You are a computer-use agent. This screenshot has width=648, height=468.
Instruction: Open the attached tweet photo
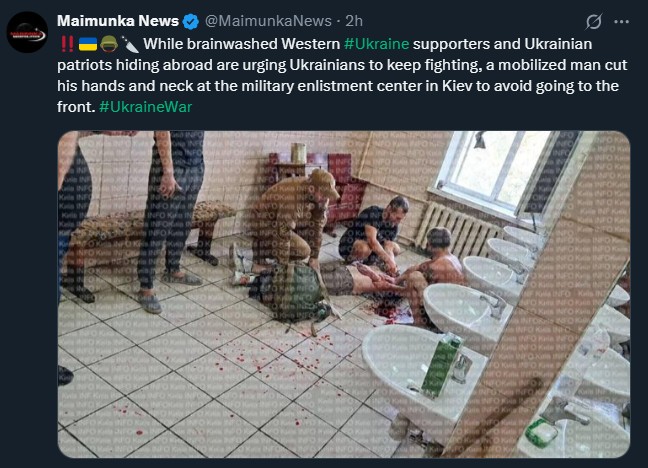pyautogui.click(x=344, y=294)
